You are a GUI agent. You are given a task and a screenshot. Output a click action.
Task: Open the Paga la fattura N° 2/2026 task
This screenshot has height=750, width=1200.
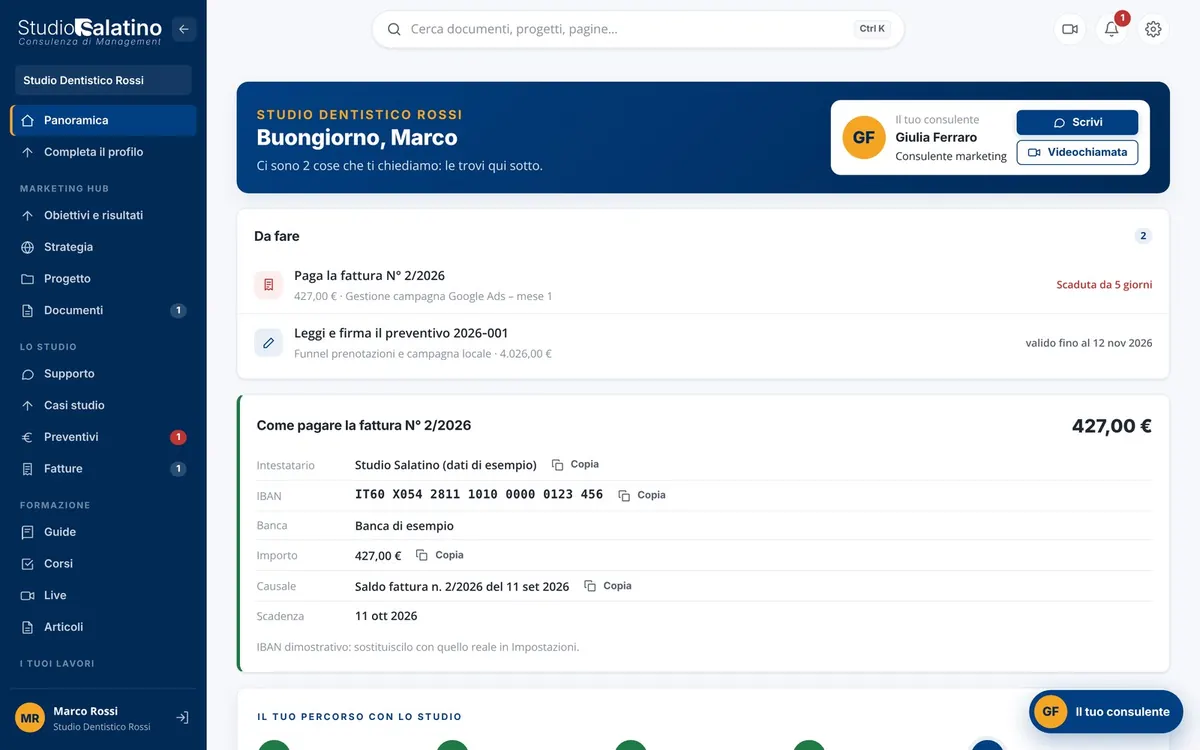point(703,285)
